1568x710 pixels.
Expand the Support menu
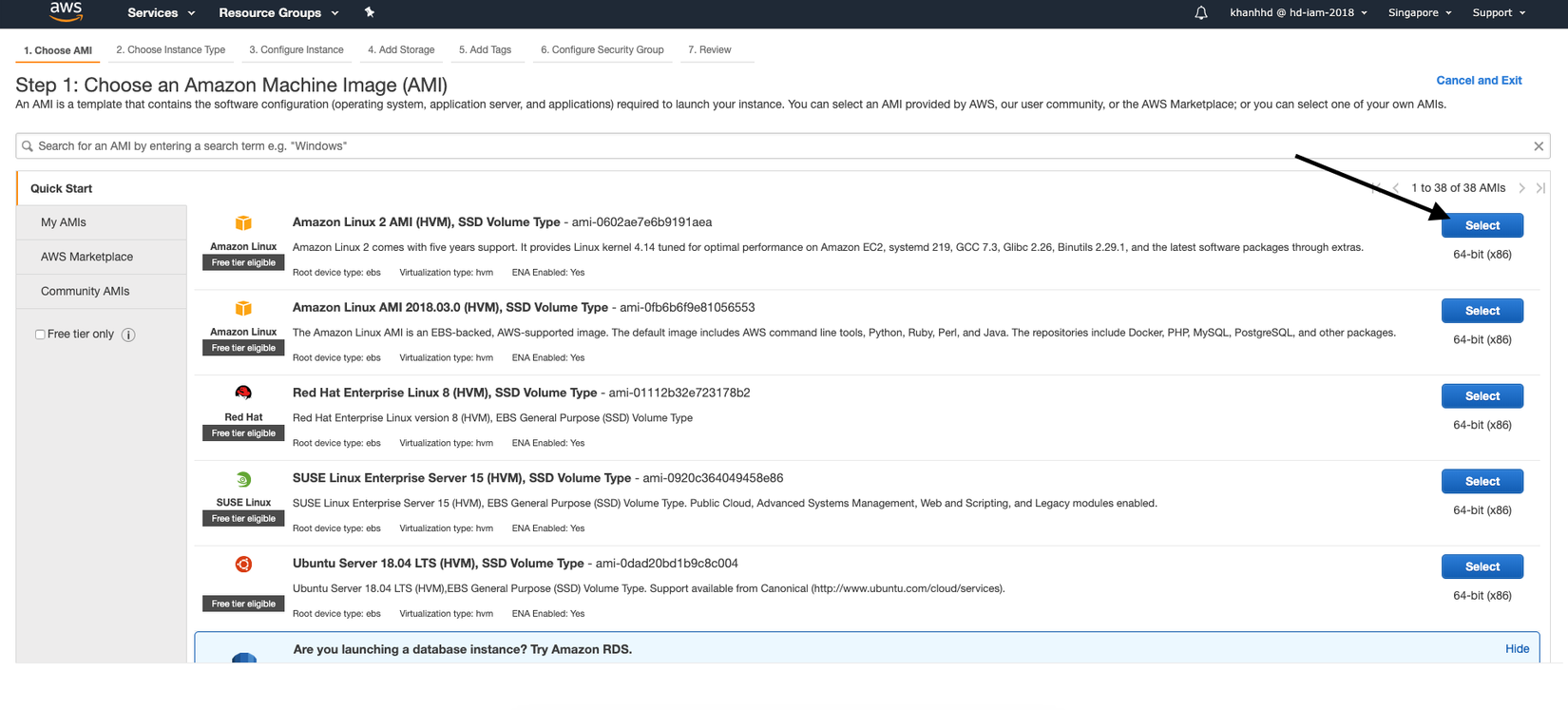[1499, 12]
